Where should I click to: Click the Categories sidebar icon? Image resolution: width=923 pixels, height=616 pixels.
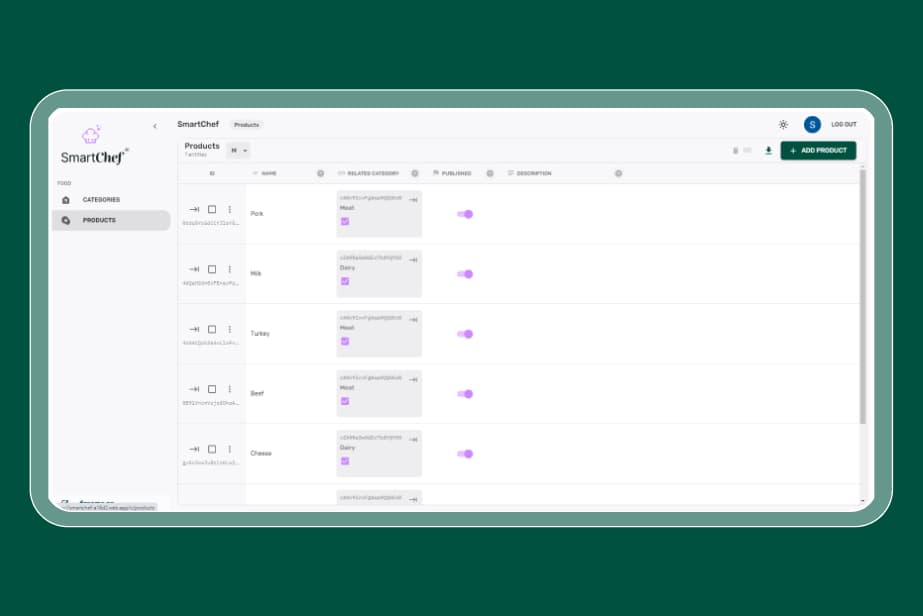[x=66, y=200]
